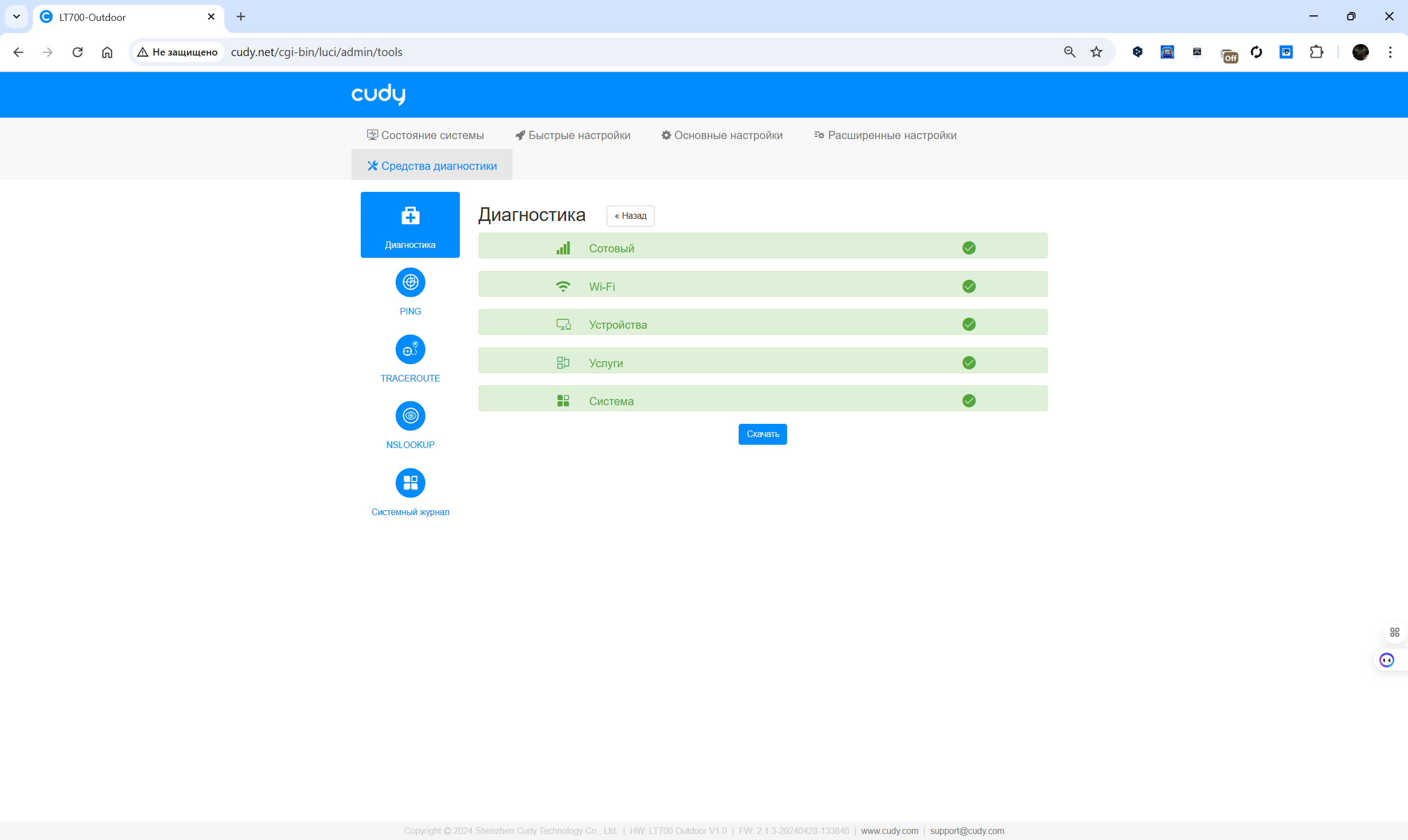
Task: Click the Система status check mark
Action: [x=969, y=401]
